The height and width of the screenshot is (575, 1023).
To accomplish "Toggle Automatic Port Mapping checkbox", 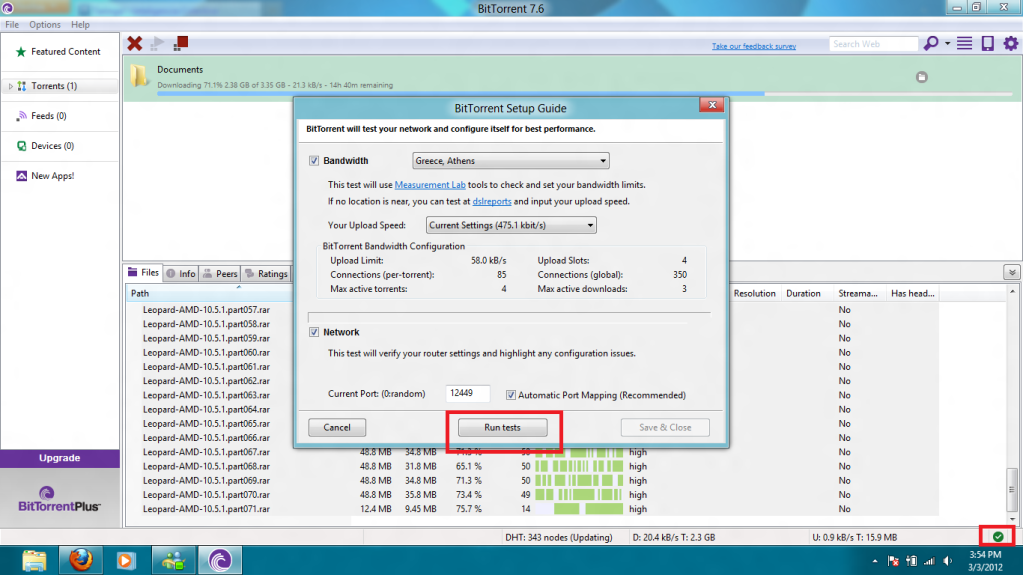I will (511, 395).
